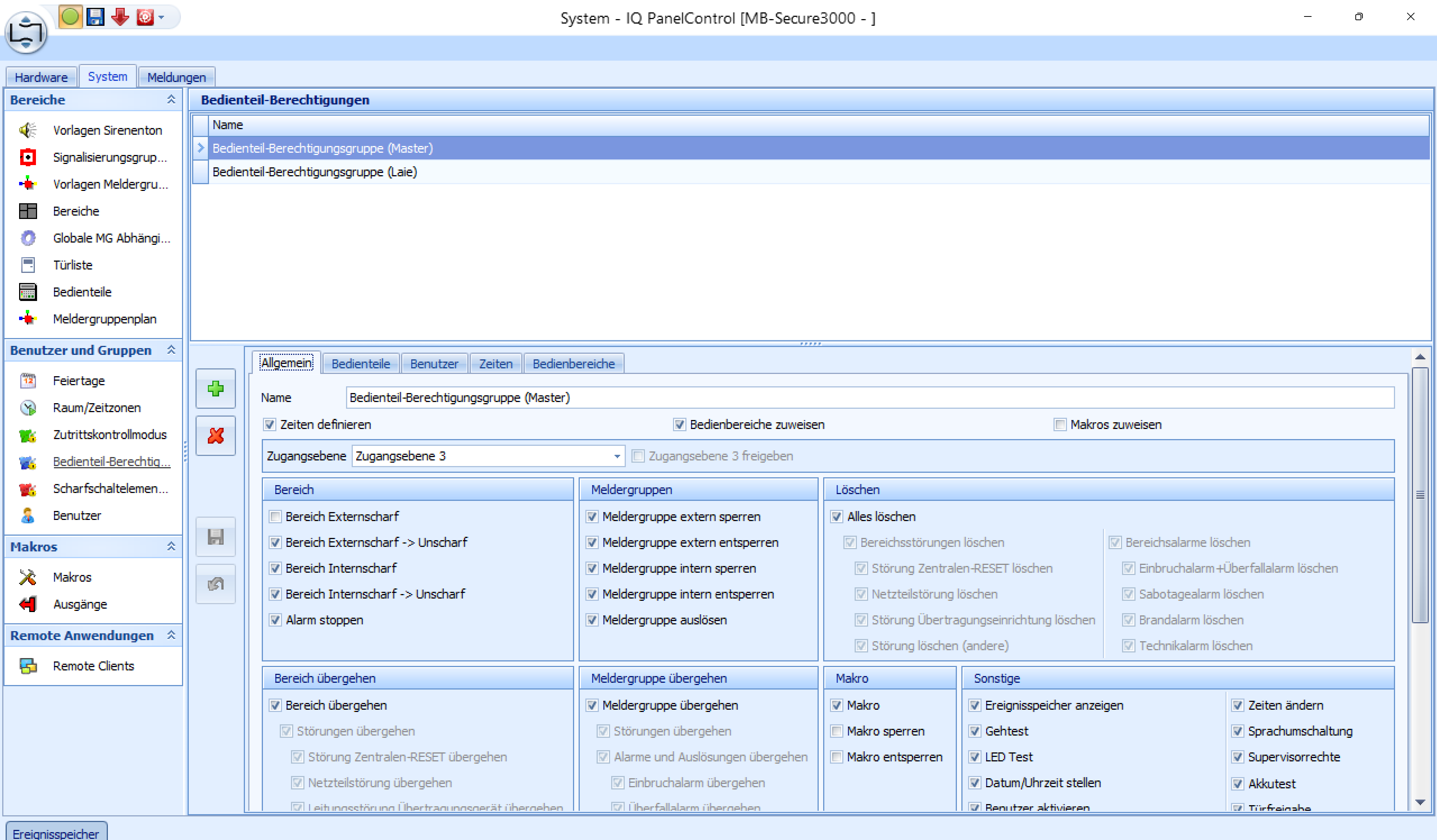
Task: Collapse the Bereiche sidebar section
Action: point(170,100)
